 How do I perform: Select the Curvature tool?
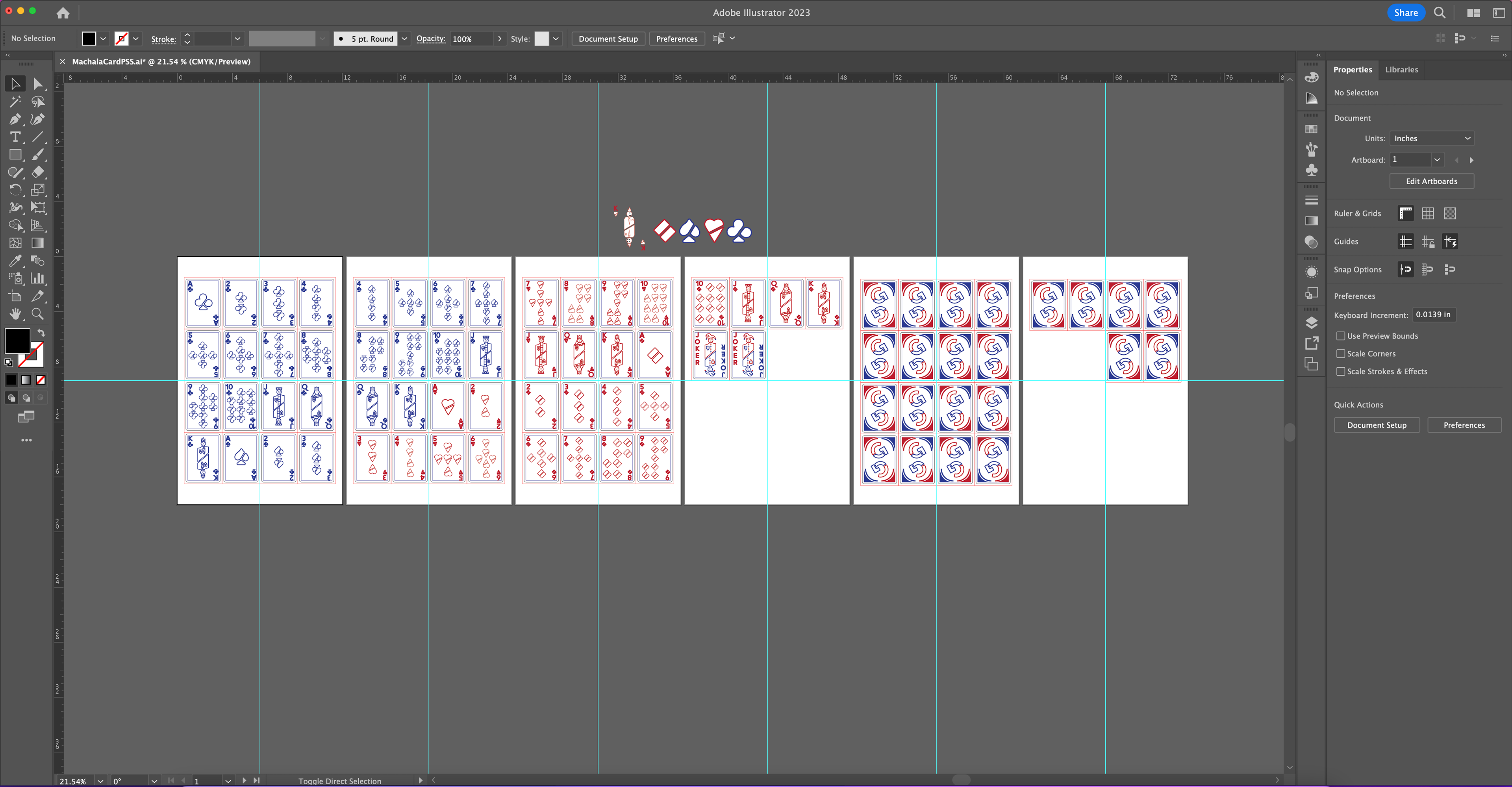click(37, 119)
